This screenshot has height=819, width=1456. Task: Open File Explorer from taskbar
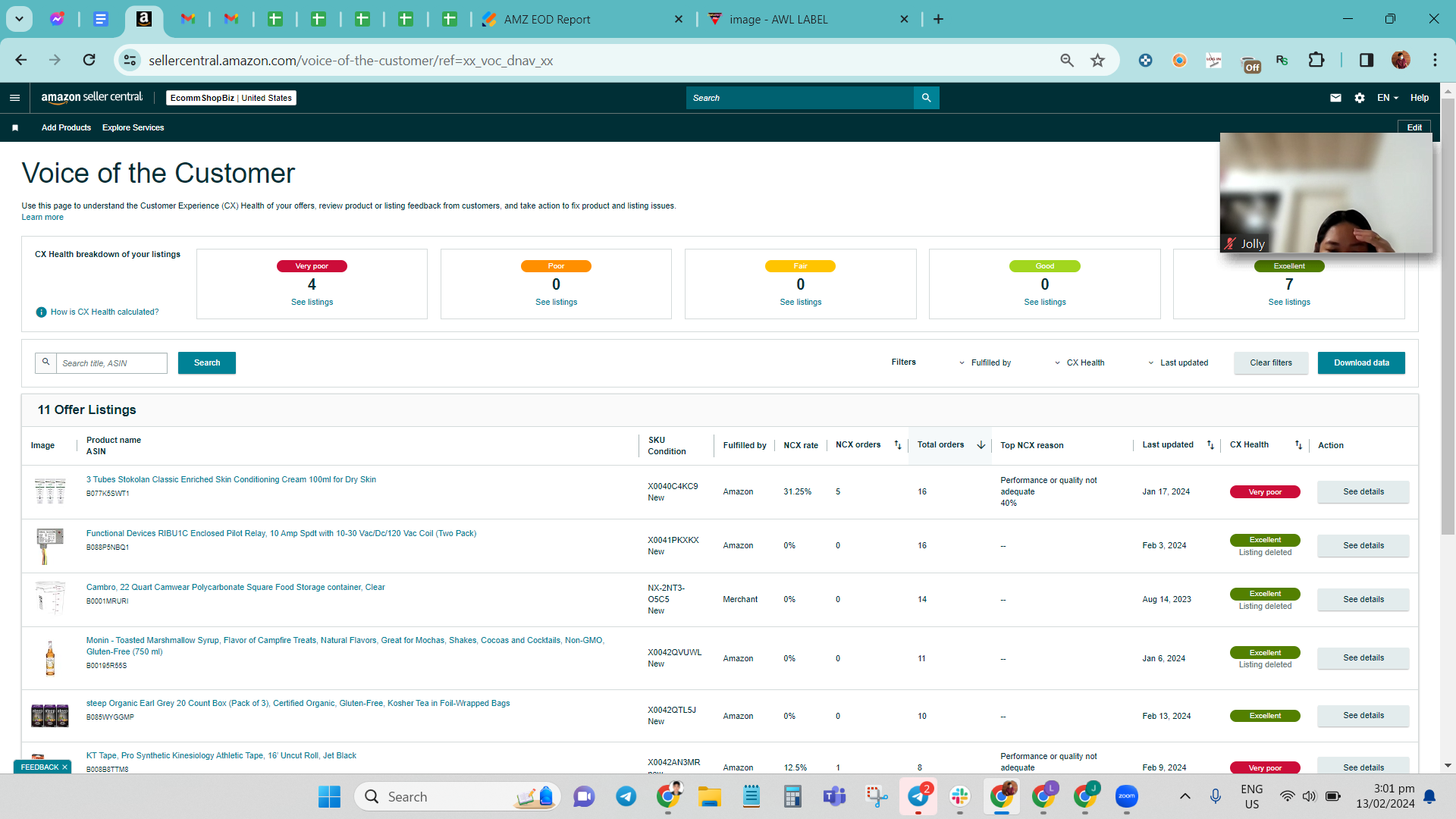[710, 797]
